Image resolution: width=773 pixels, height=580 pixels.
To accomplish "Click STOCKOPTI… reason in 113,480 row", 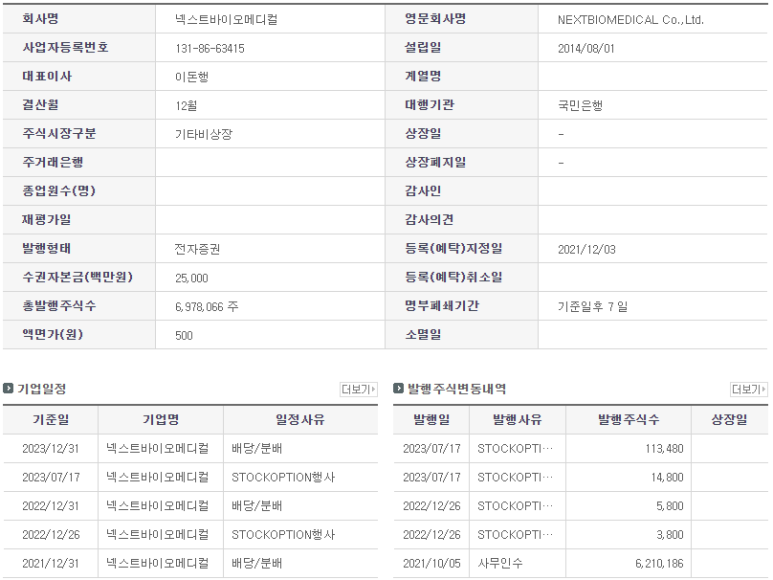I will point(515,448).
